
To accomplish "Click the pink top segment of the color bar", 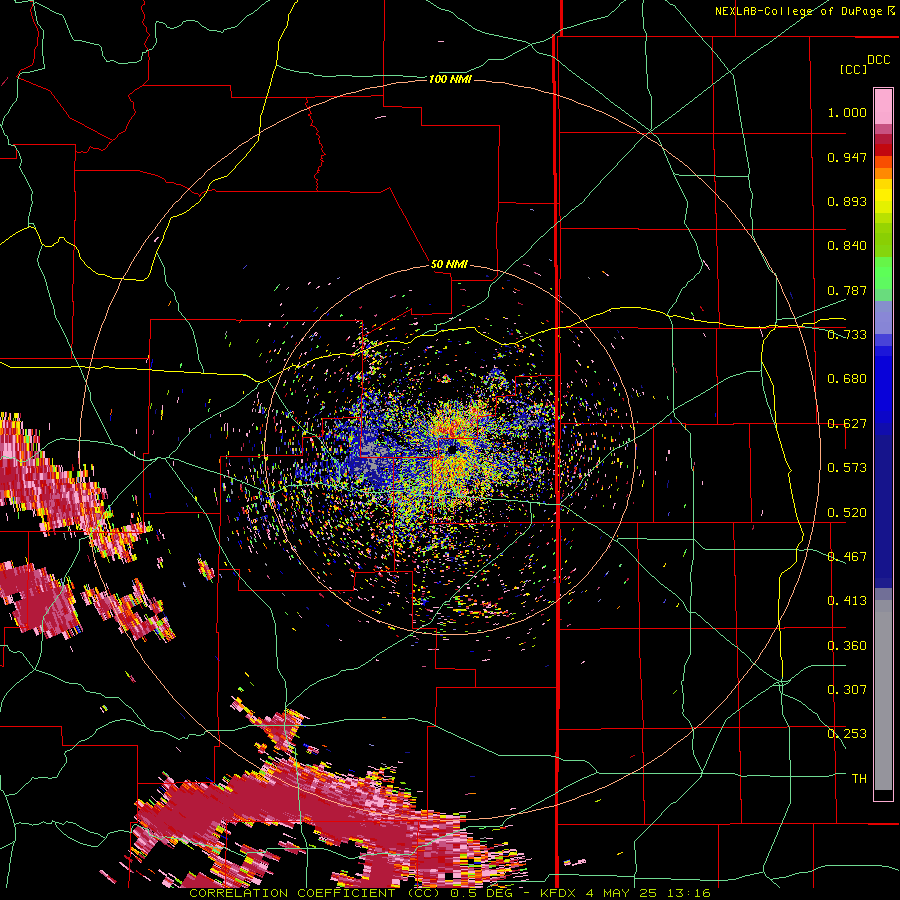I will [883, 106].
